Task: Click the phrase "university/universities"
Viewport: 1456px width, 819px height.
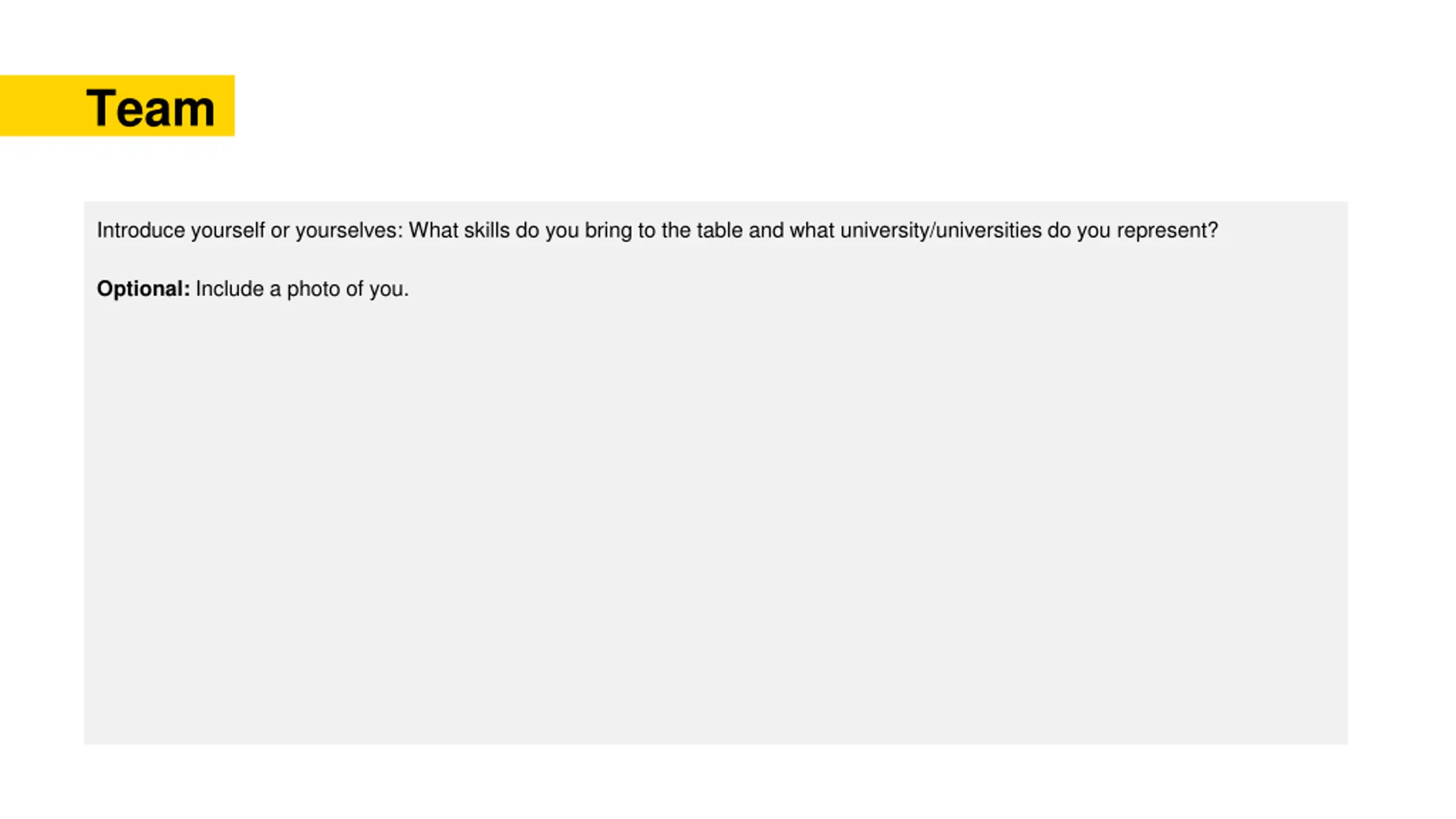Action: (x=941, y=230)
